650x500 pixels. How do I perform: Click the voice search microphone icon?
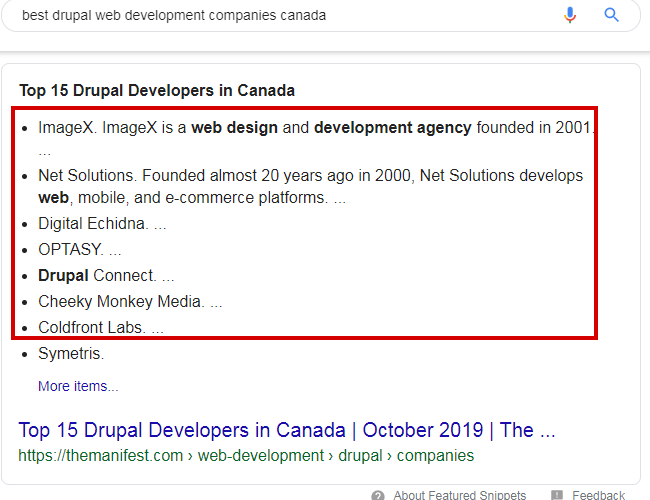[x=570, y=15]
